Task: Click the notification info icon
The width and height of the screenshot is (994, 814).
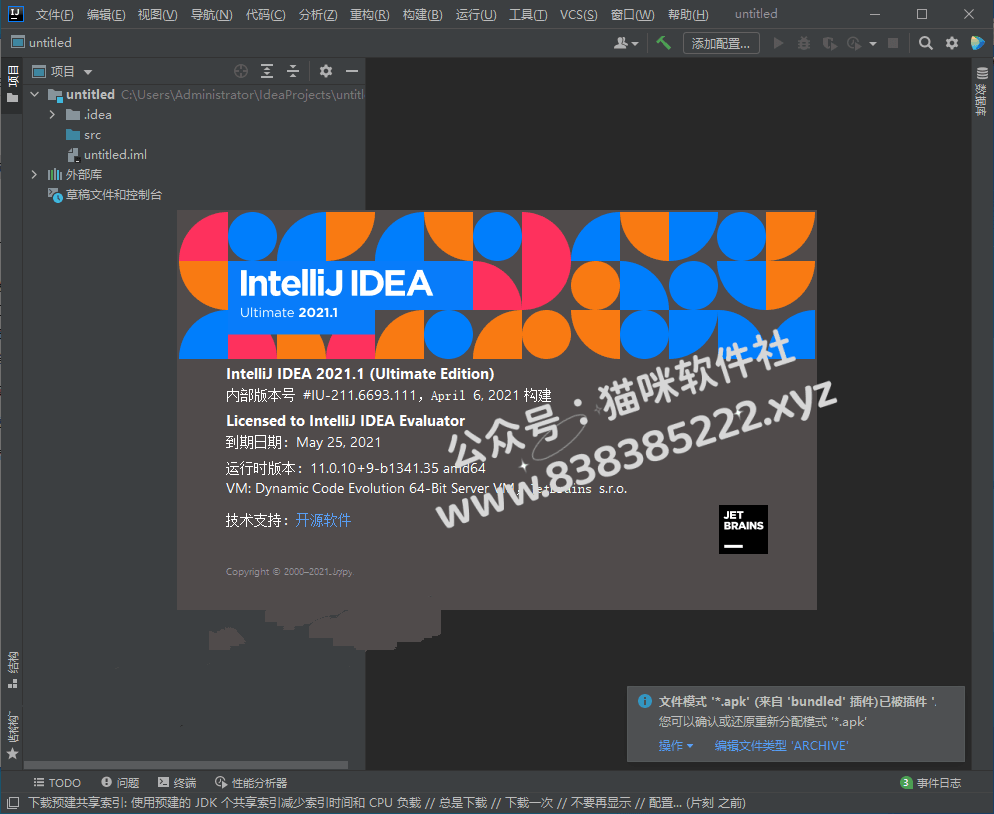Action: [645, 701]
